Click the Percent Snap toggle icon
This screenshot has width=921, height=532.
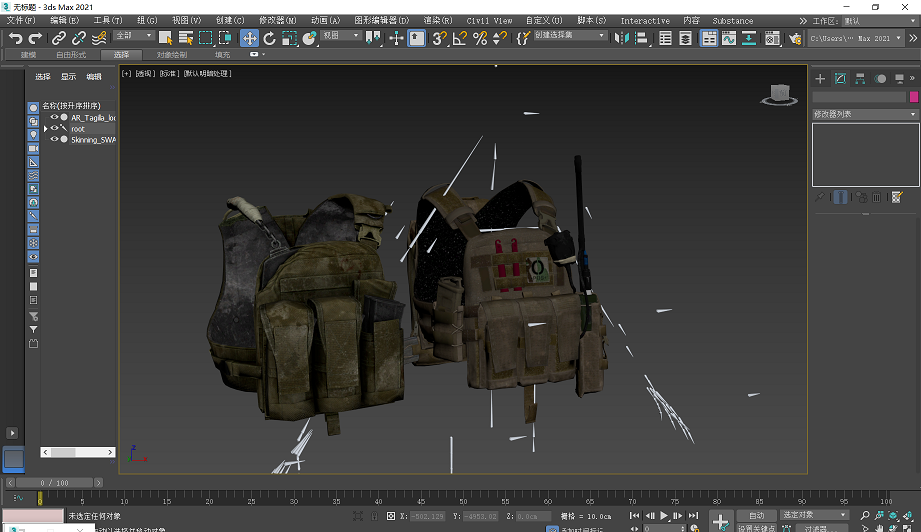click(480, 38)
